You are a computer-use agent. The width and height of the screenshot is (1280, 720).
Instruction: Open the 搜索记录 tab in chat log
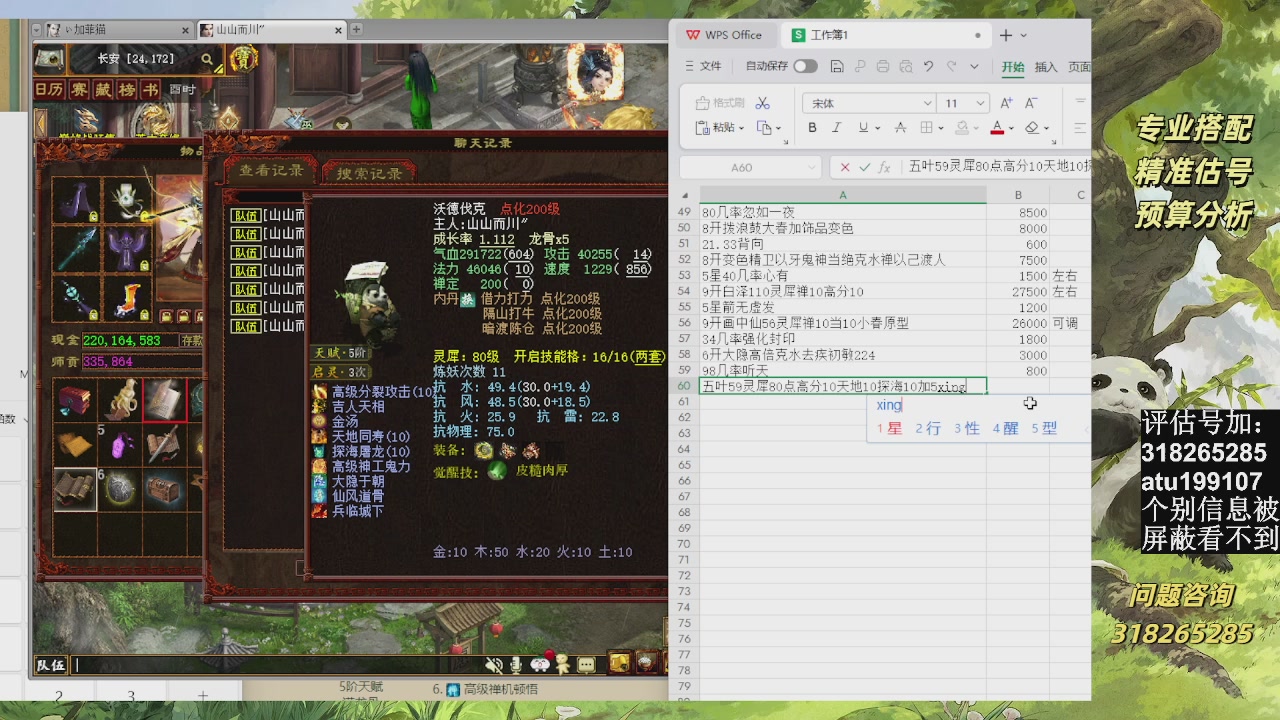tap(370, 172)
